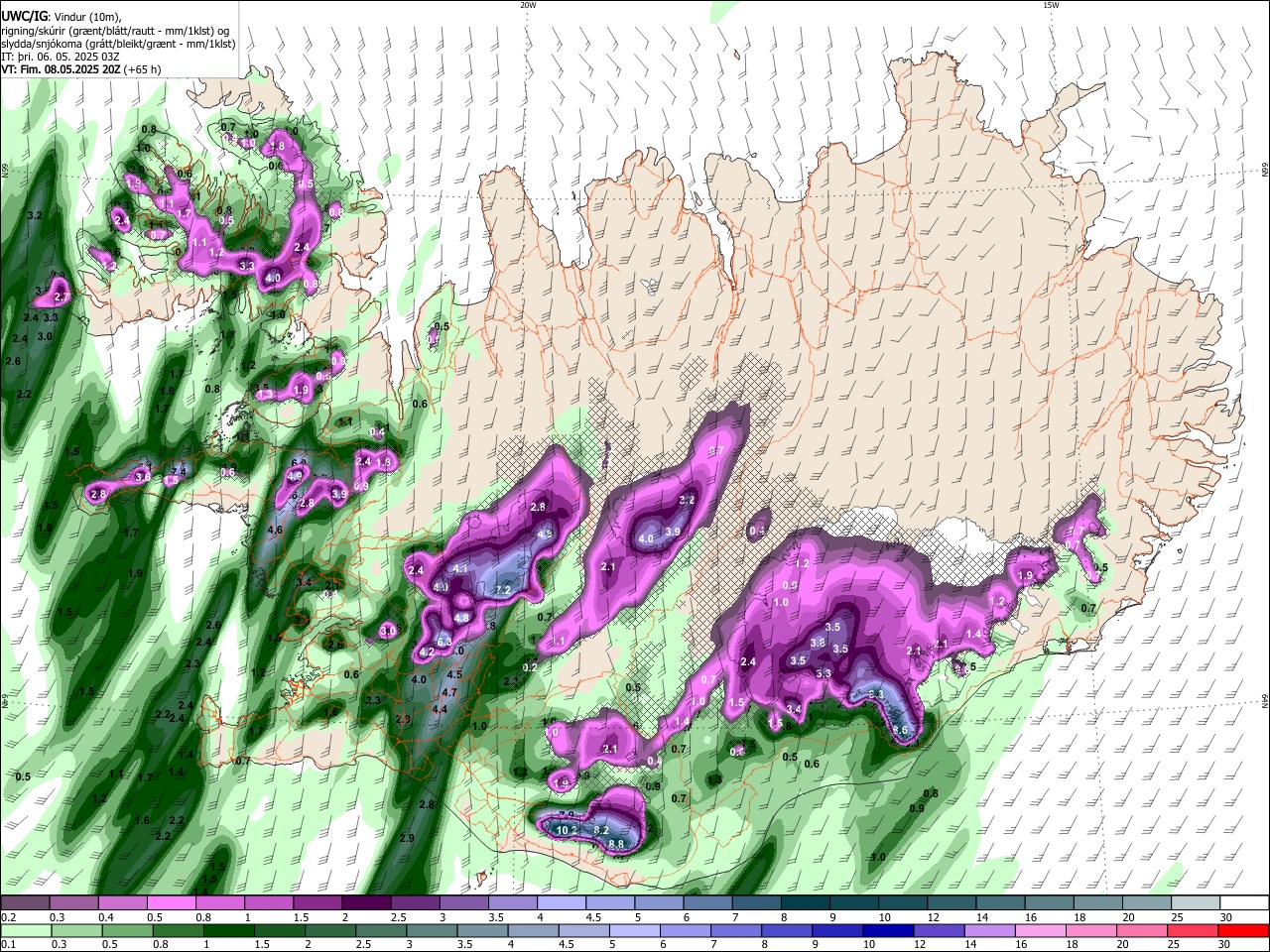Click the 4.7 value in the southwest rain band
Viewport: 1270px width, 952px height.
[449, 692]
